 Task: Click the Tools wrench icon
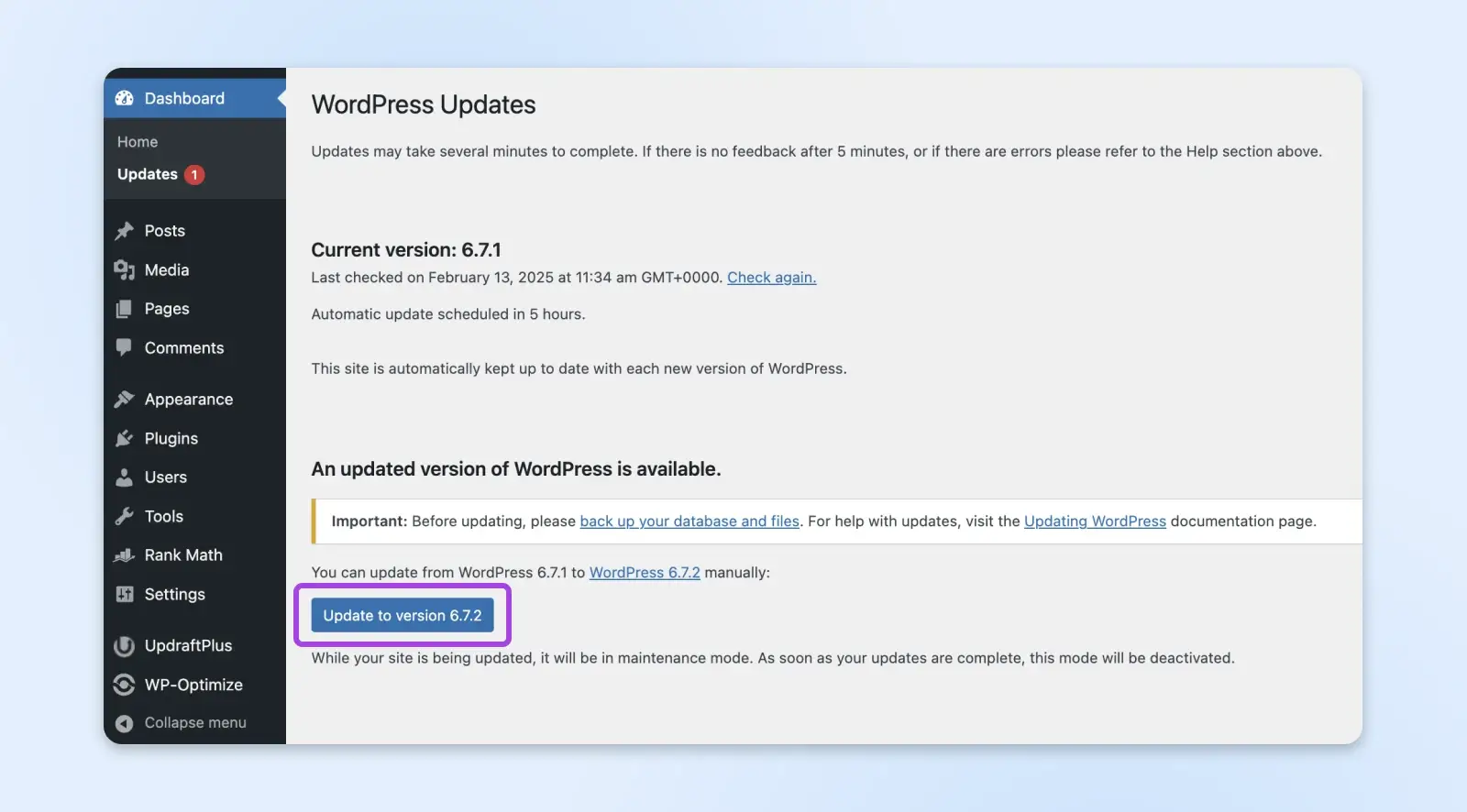[125, 517]
